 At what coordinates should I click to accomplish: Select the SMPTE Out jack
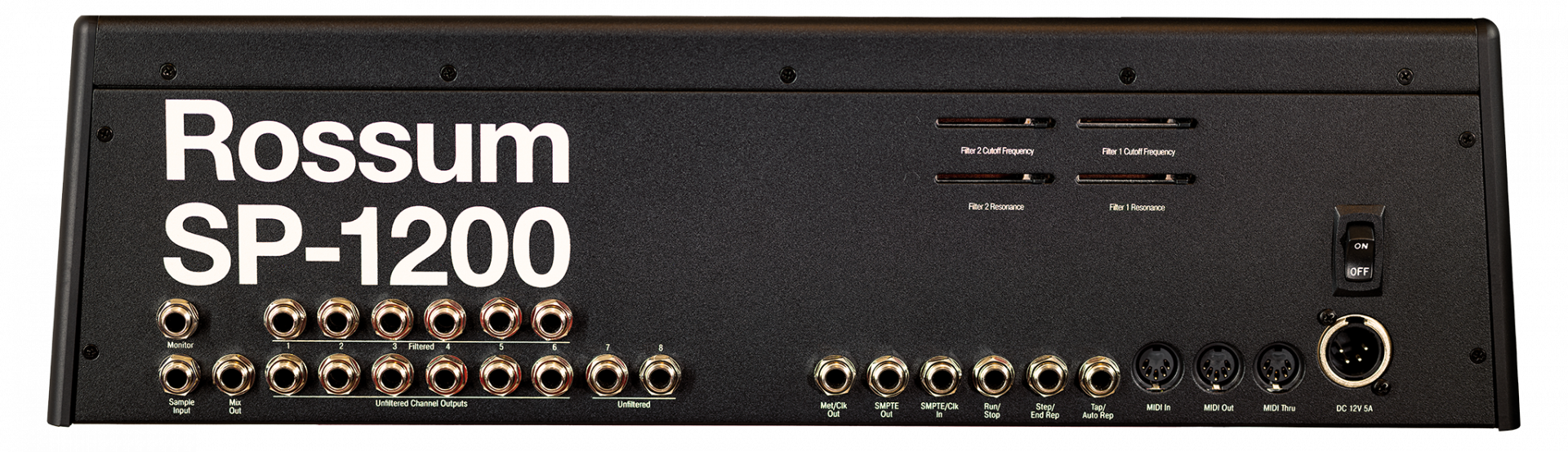pos(887,376)
